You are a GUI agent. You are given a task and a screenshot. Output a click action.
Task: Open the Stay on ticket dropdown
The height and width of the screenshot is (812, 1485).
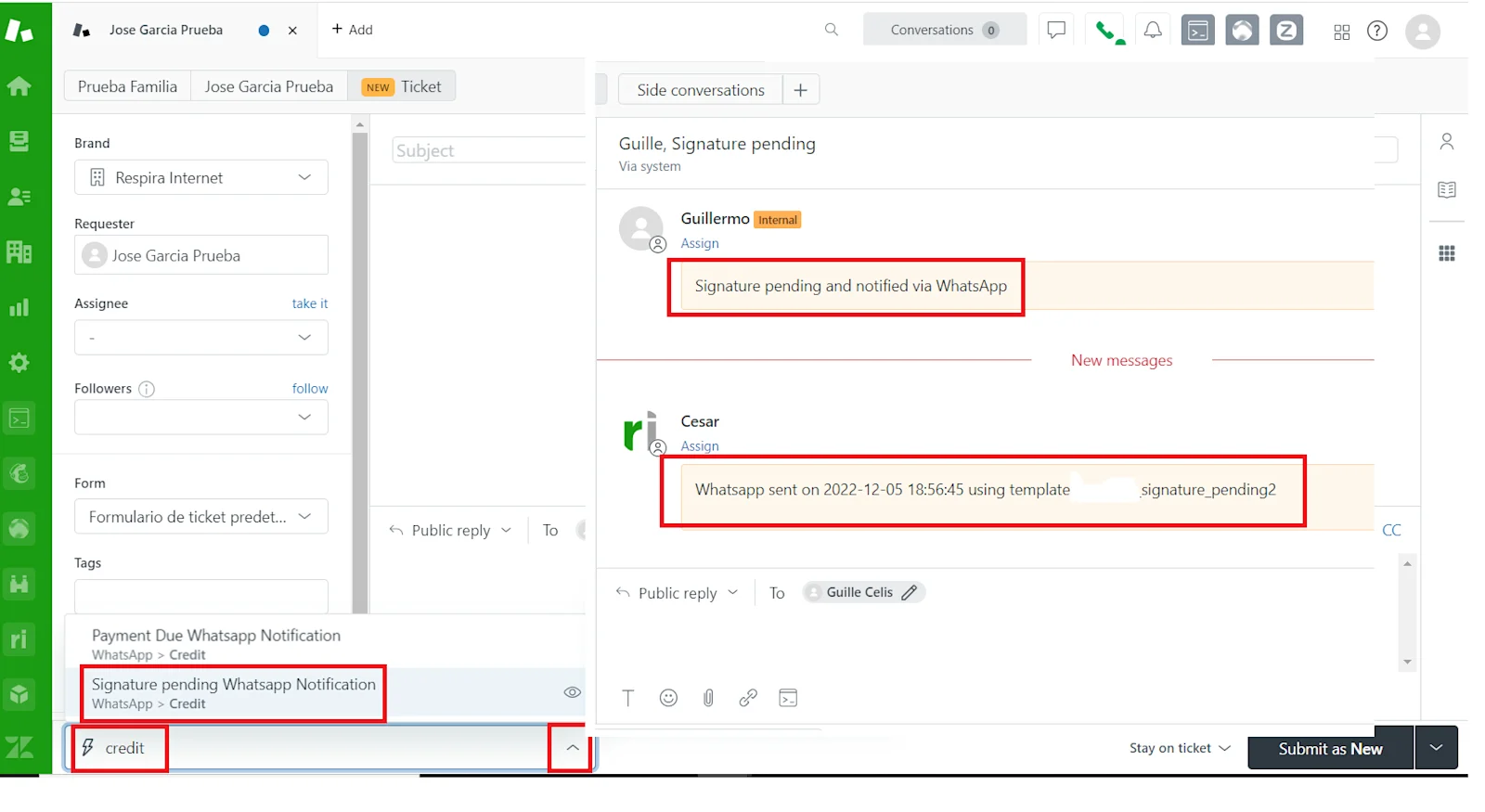point(1180,748)
